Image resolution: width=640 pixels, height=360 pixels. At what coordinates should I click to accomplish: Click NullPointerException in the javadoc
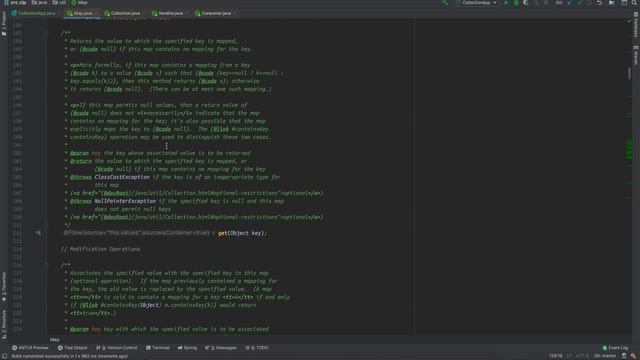[x=125, y=201]
